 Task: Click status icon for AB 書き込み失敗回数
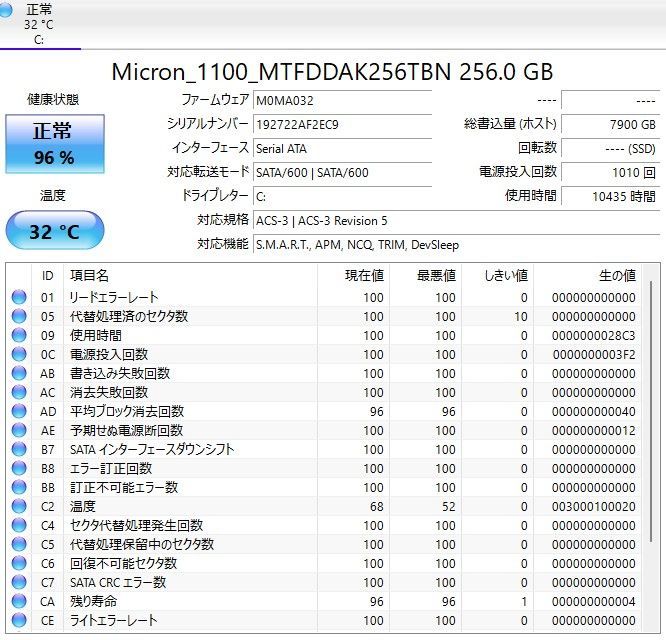click(x=19, y=373)
